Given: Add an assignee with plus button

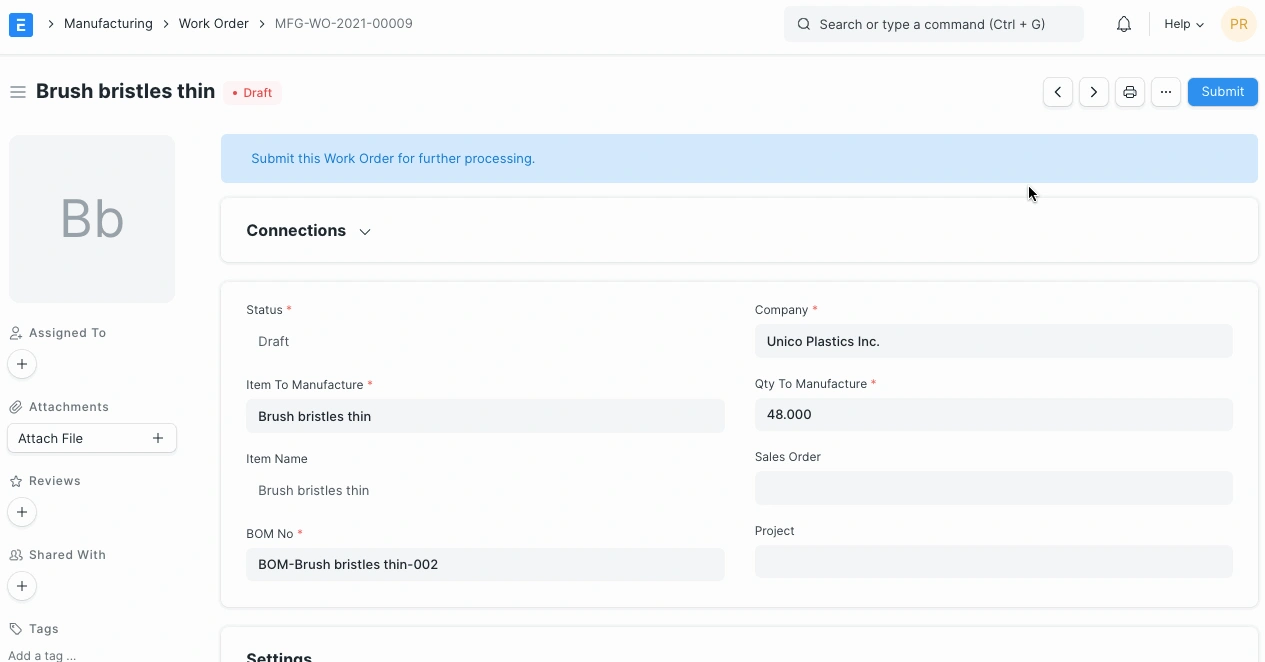Looking at the screenshot, I should point(22,364).
